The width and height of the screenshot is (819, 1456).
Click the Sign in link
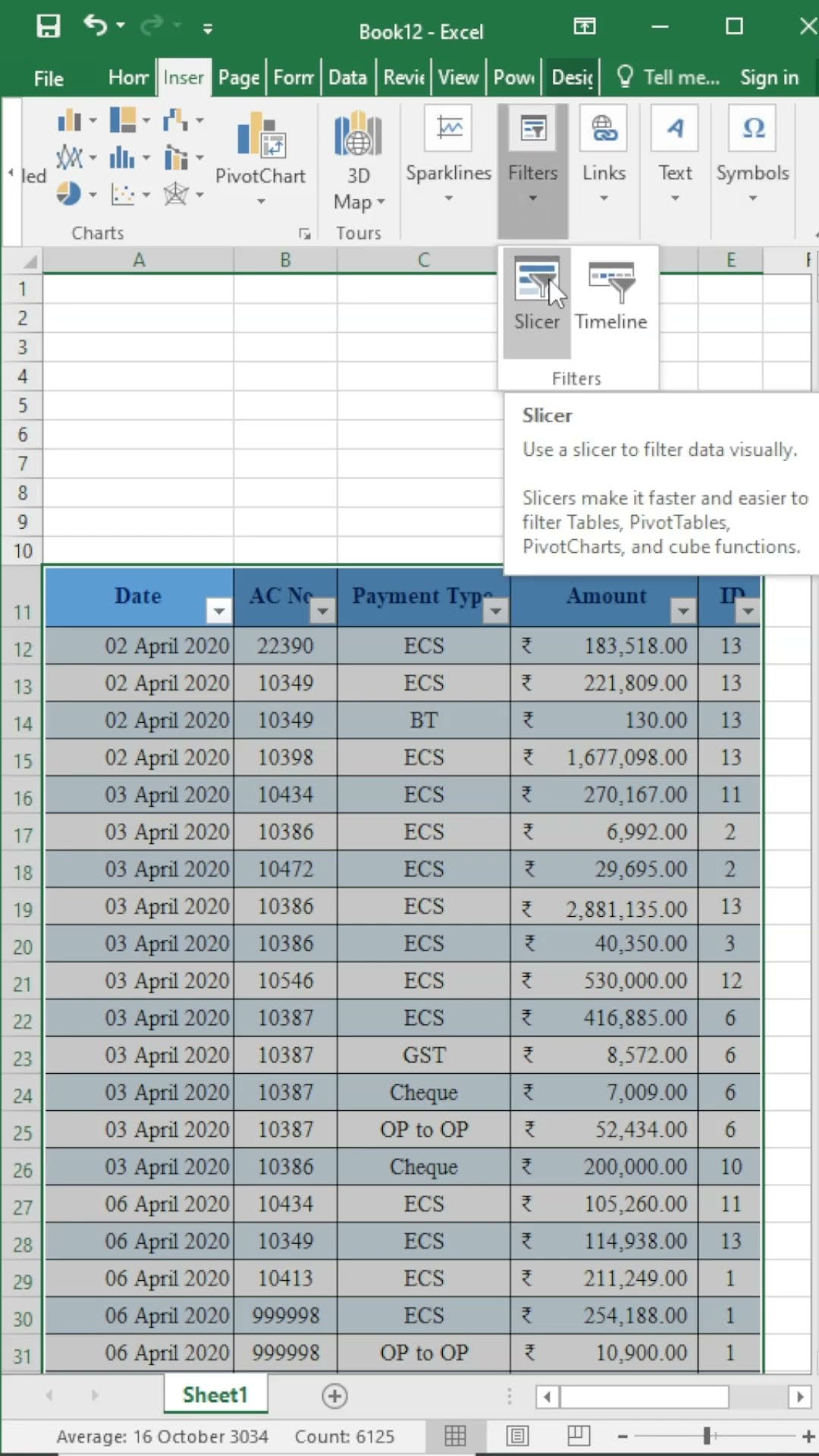tap(769, 77)
